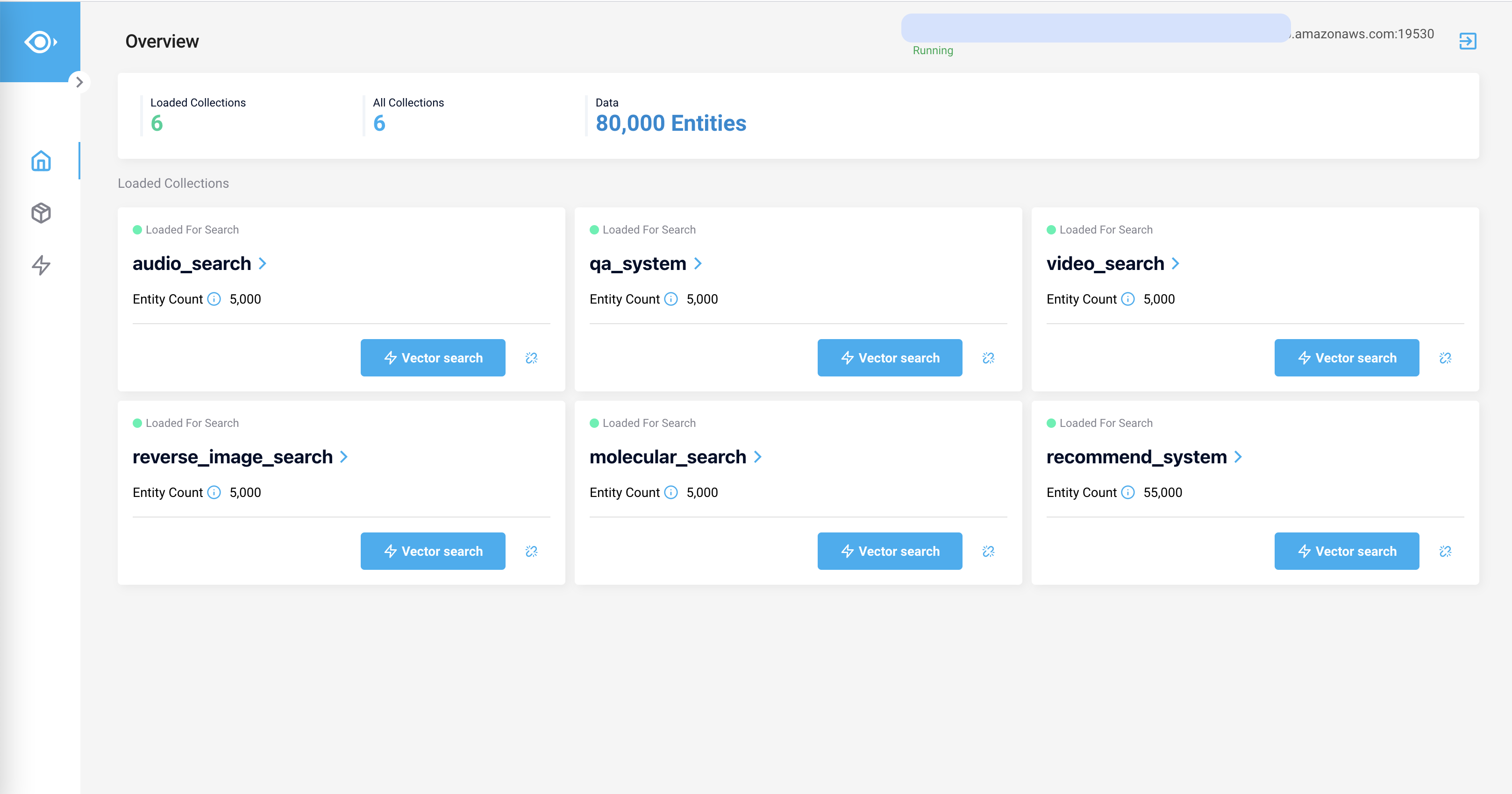Click the Attu eye logo icon
1512x794 pixels.
tap(40, 42)
